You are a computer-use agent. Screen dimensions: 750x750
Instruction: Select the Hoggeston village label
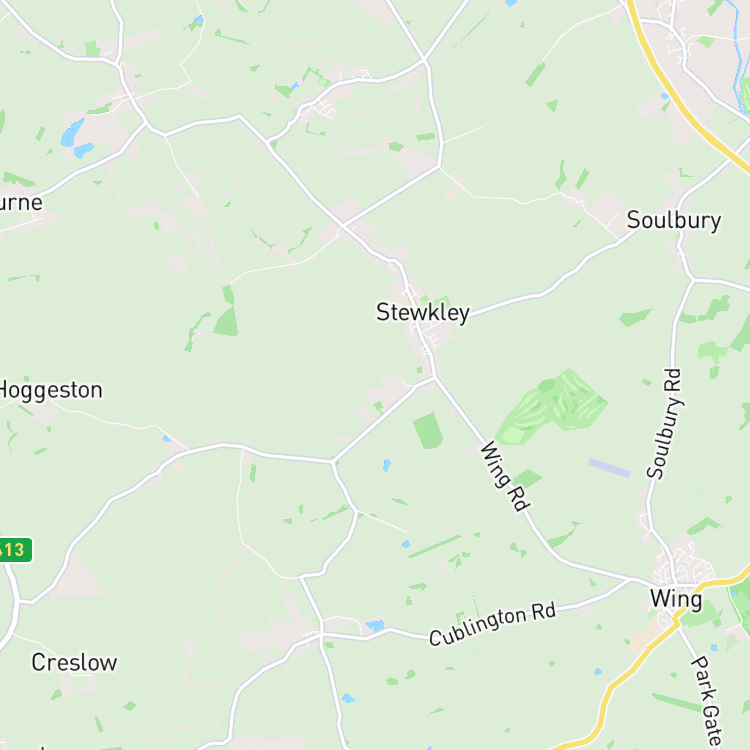click(50, 391)
